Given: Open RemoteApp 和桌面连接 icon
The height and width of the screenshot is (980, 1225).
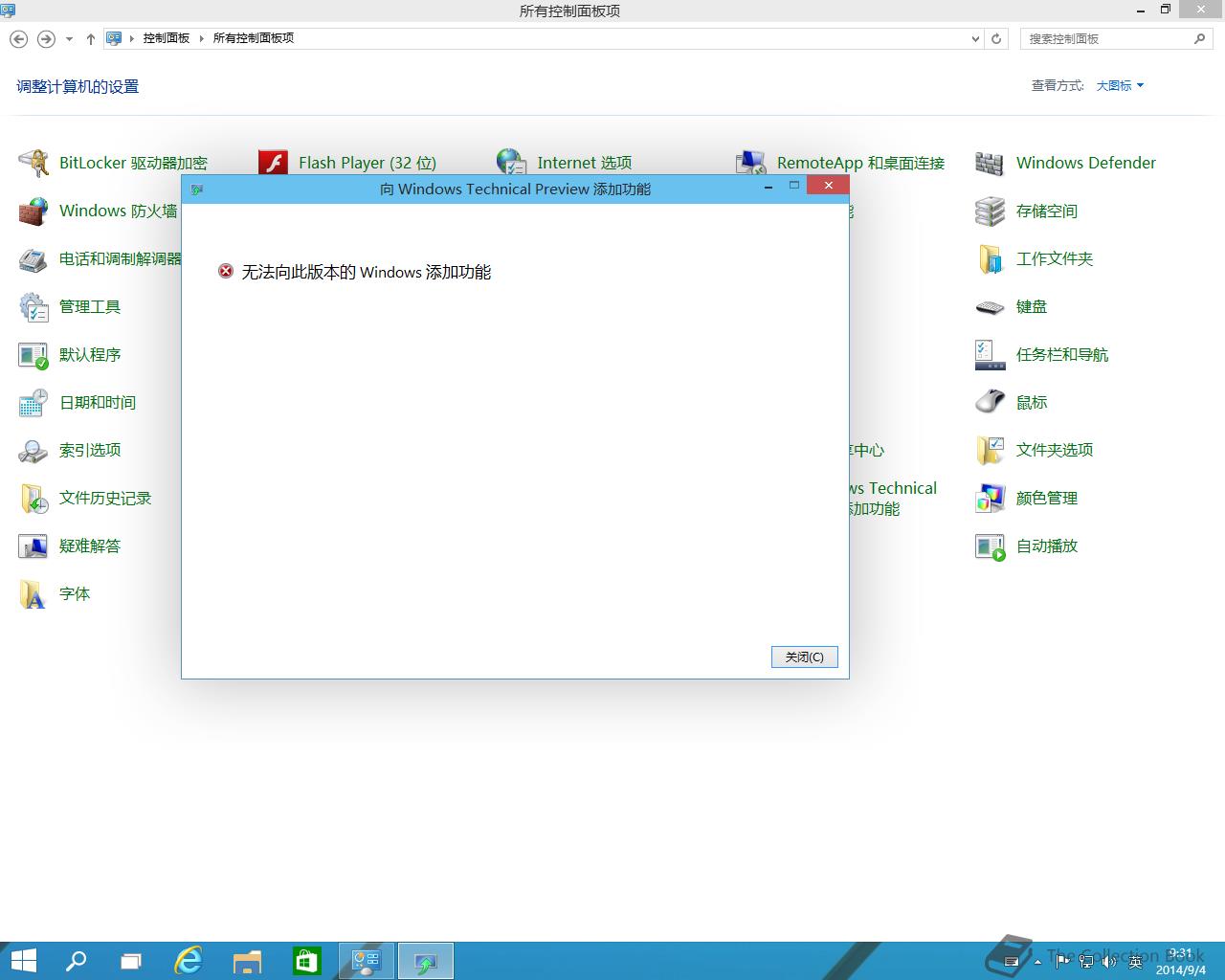Looking at the screenshot, I should tap(751, 161).
